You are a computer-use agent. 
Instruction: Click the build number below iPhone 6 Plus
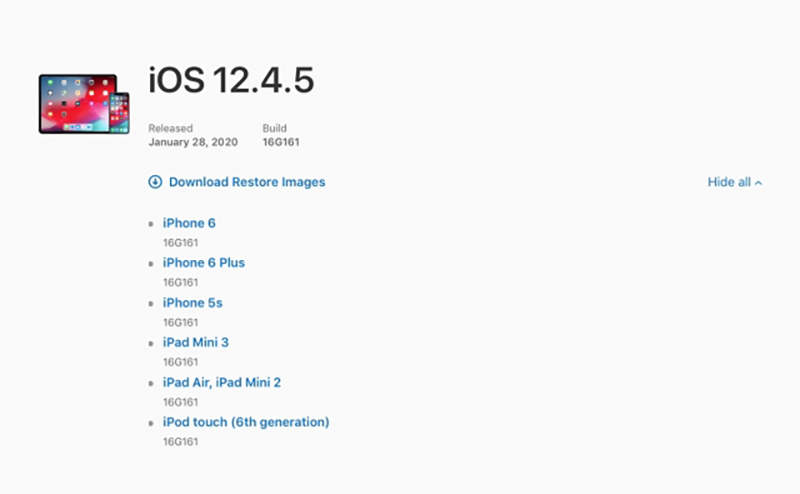[x=180, y=282]
